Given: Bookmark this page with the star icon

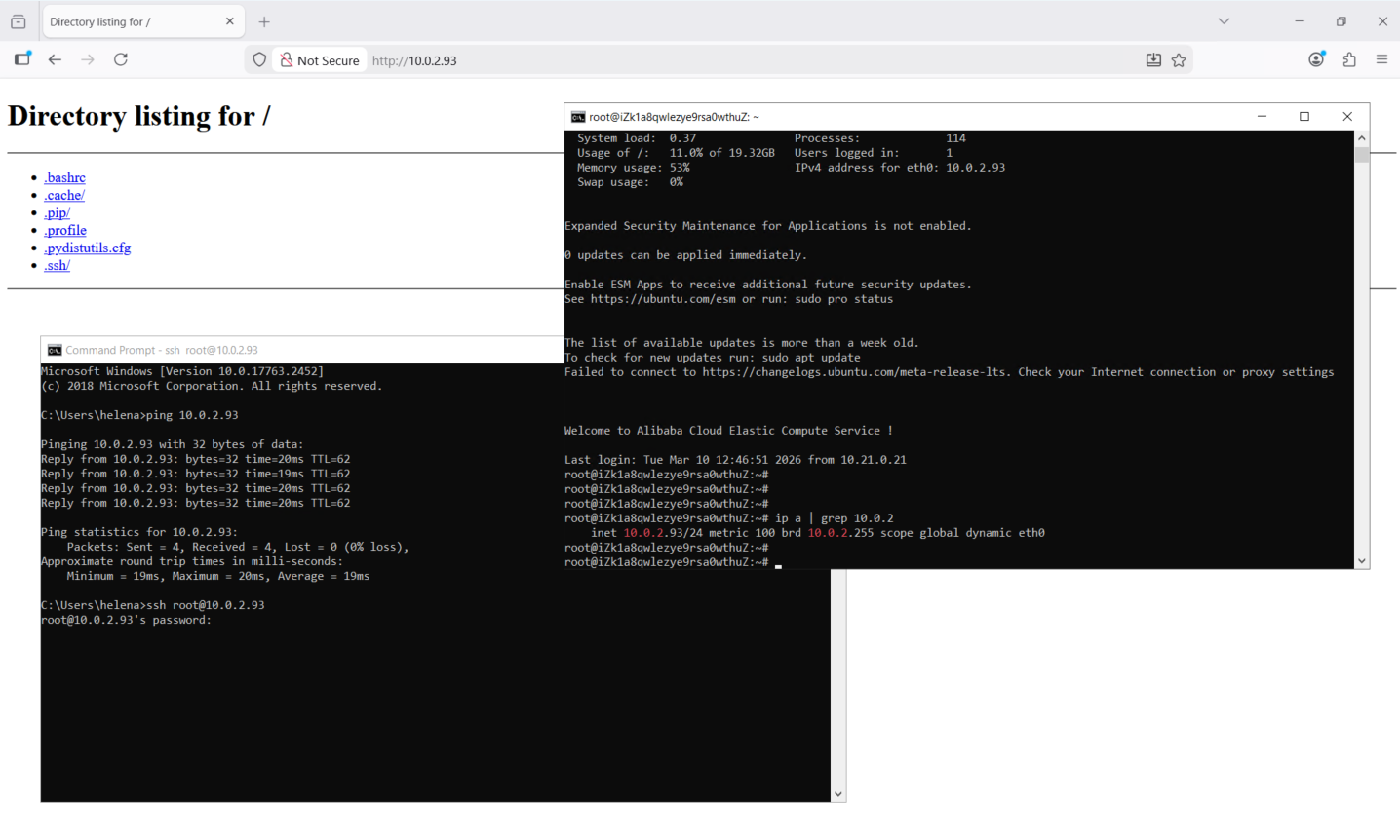Looking at the screenshot, I should coord(1179,60).
